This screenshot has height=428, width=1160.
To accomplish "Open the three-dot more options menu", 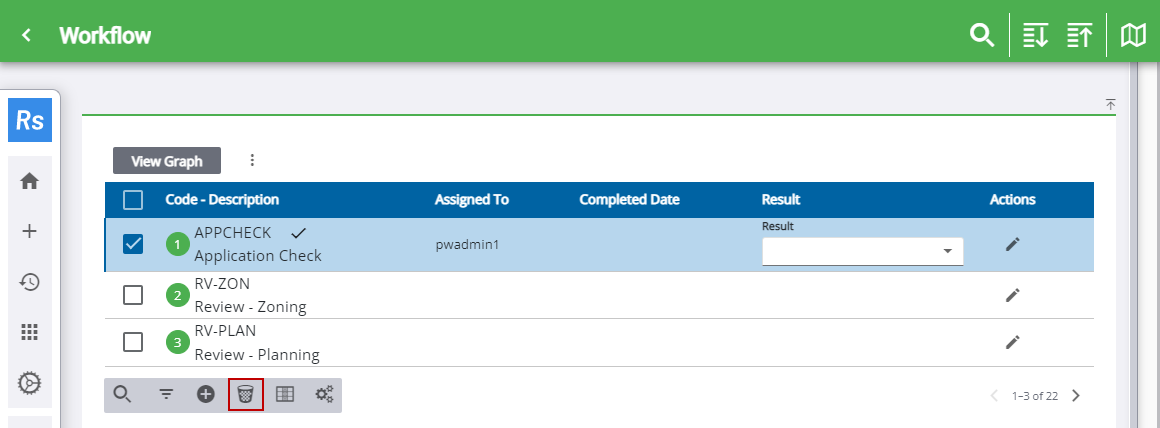I will (x=252, y=160).
